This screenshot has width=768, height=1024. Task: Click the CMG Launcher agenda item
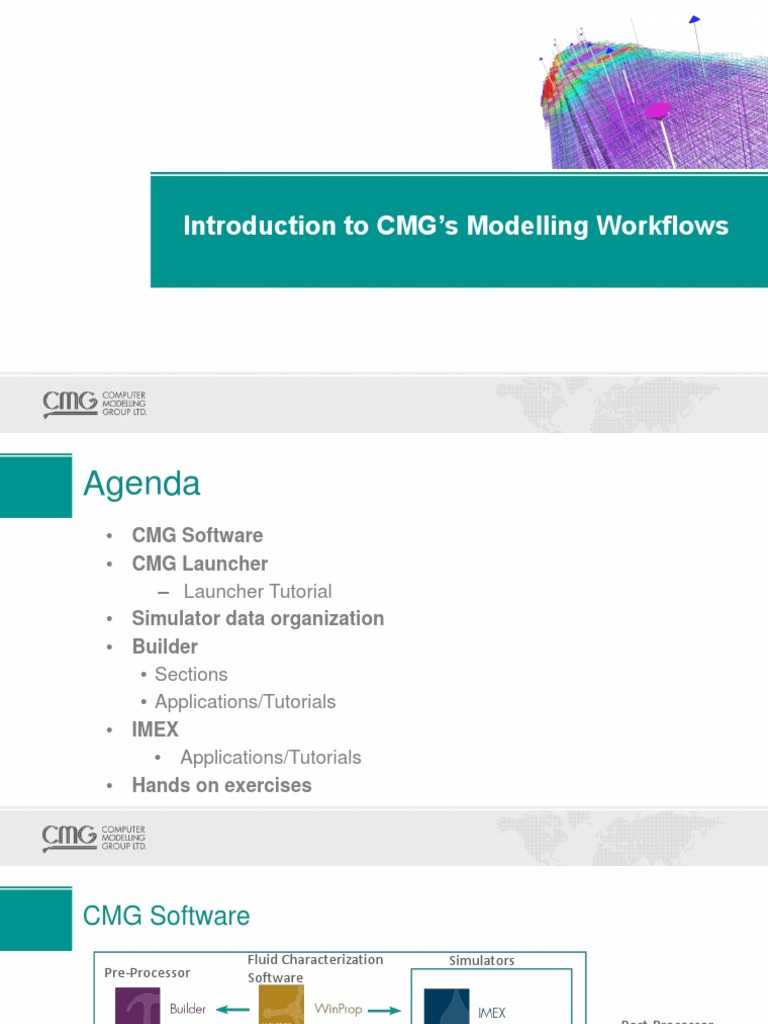200,563
